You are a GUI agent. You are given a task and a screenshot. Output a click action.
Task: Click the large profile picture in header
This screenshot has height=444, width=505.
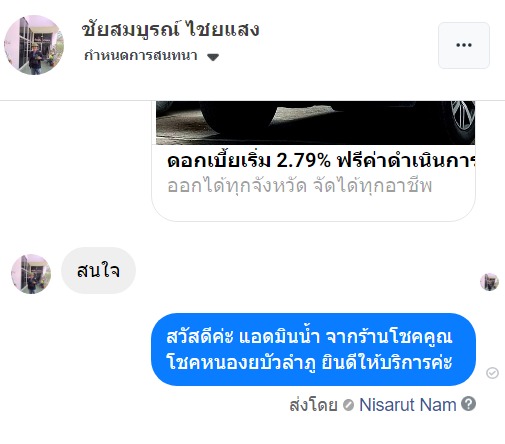[34, 45]
